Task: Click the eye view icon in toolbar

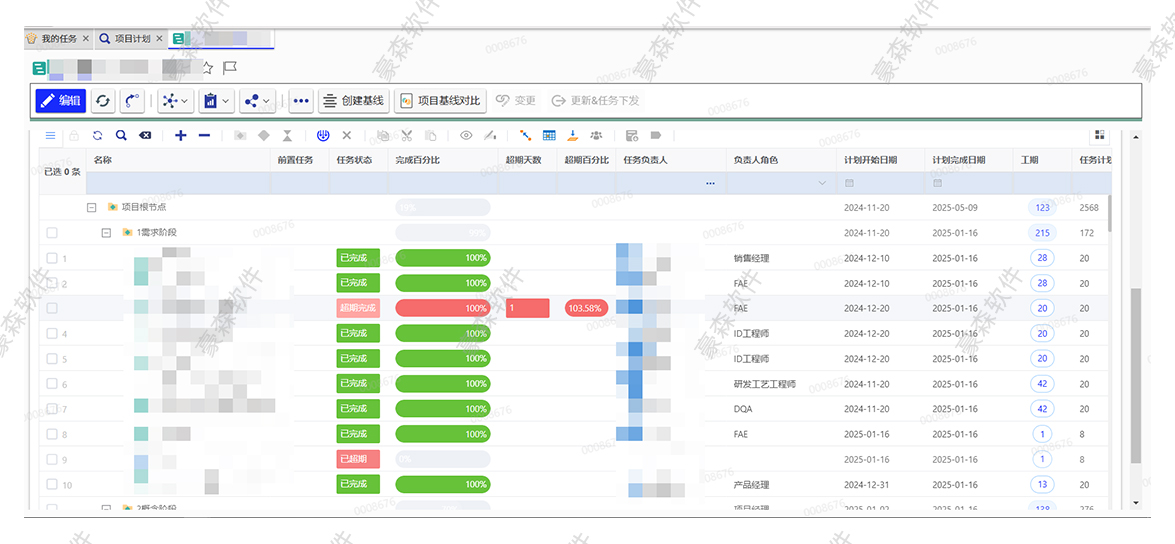Action: [465, 136]
